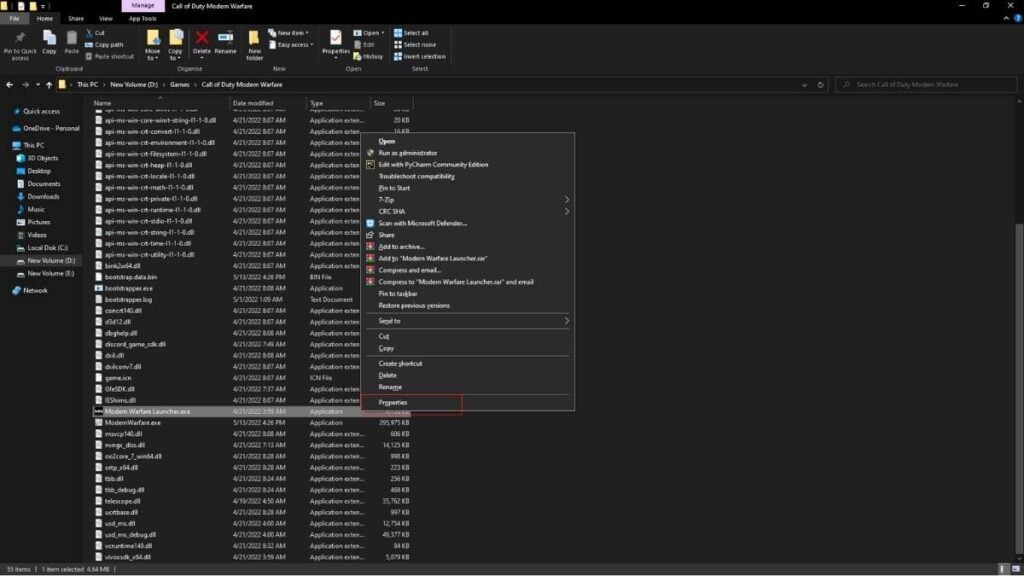
Task: Expand the Easy access dropdown
Action: [291, 44]
